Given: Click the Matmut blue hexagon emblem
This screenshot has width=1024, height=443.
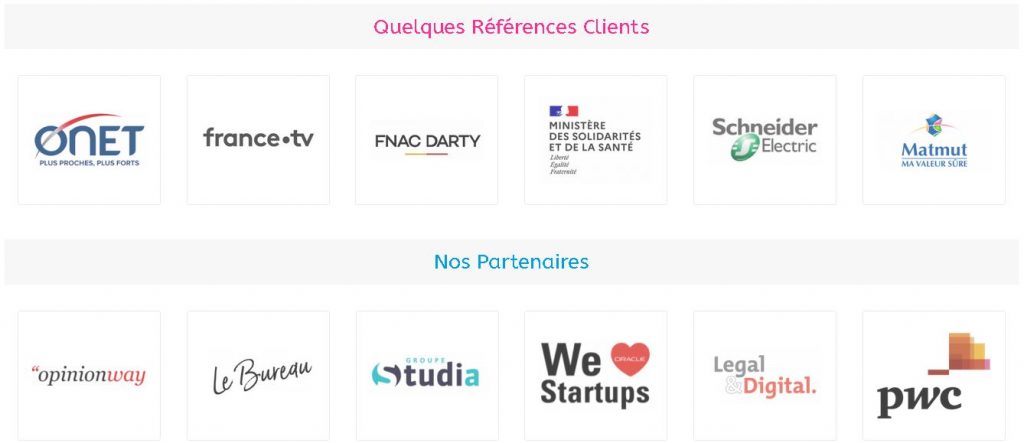Looking at the screenshot, I should pos(934,124).
